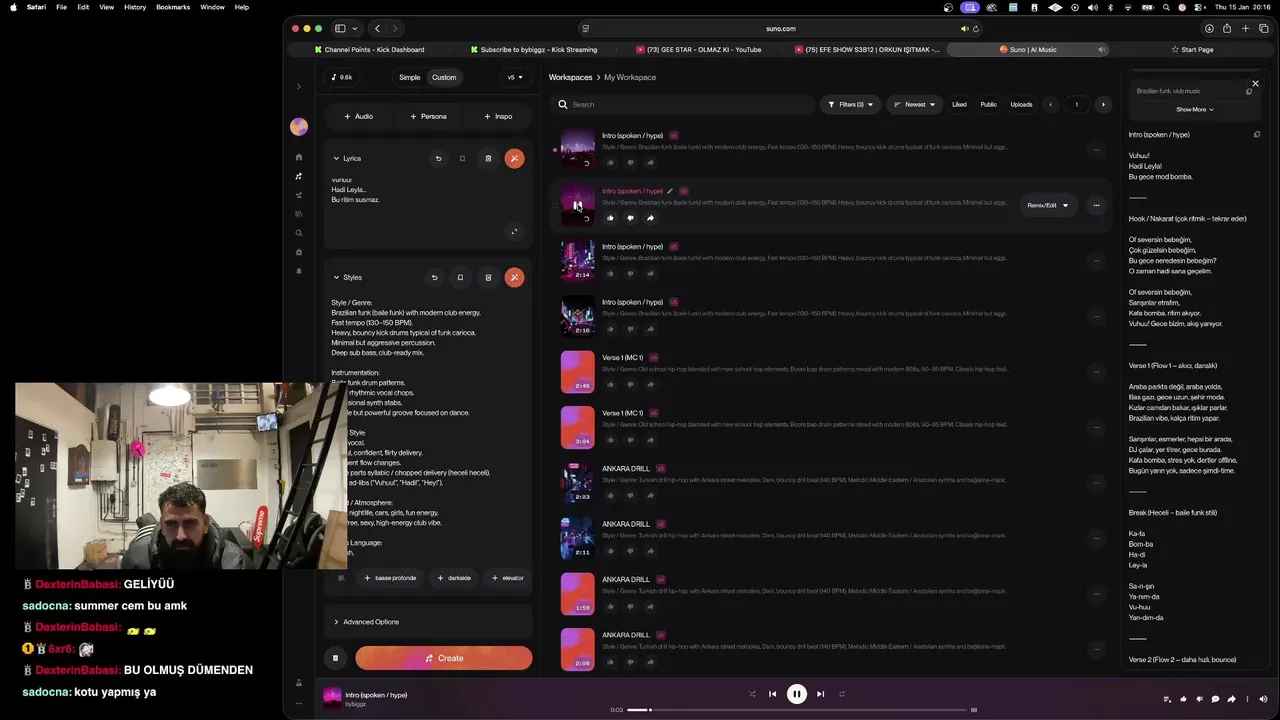
Task: Pause playback in the bottom player
Action: tap(796, 694)
